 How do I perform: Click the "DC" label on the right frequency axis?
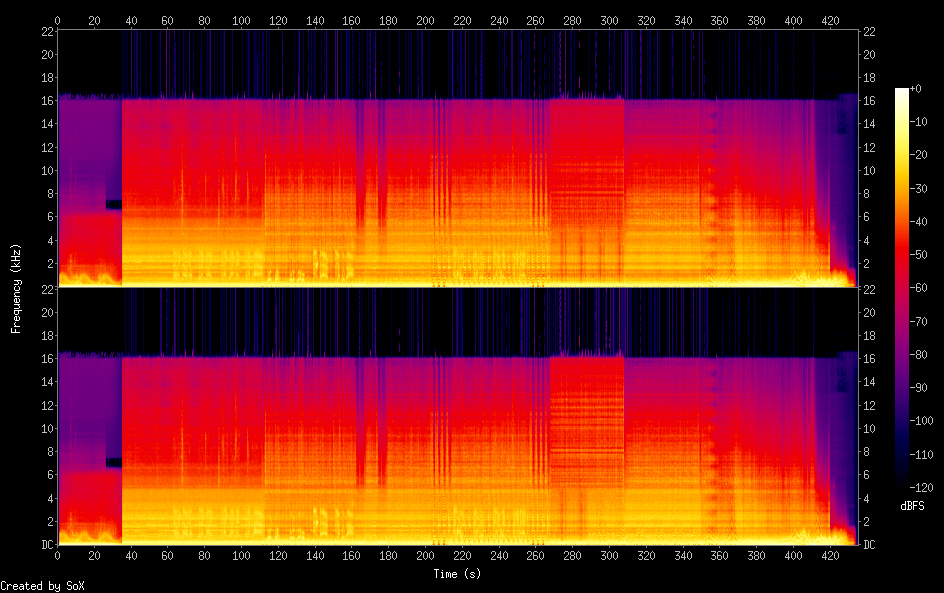click(869, 544)
